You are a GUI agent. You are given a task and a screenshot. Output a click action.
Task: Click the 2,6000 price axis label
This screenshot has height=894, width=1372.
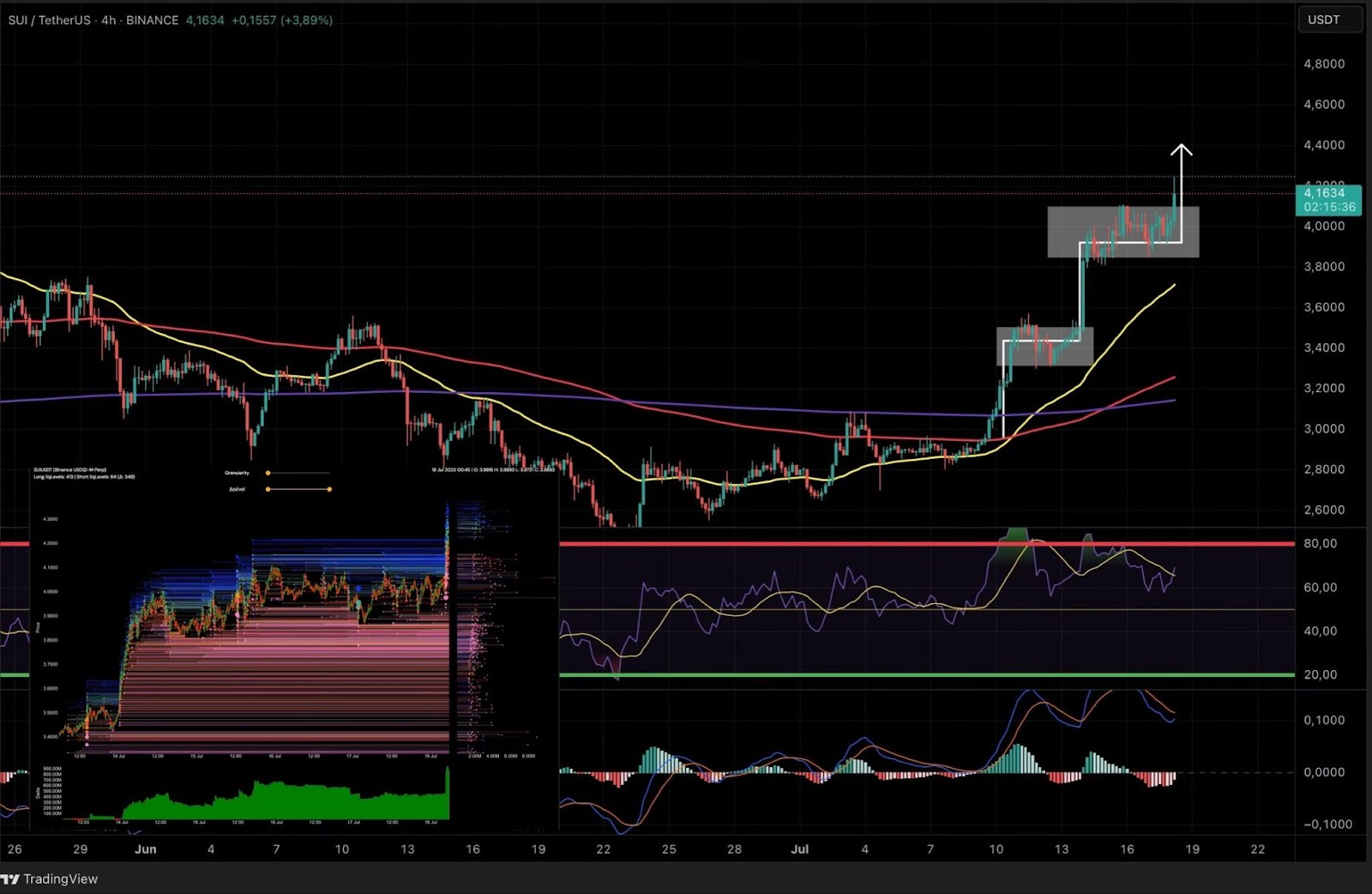point(1324,510)
